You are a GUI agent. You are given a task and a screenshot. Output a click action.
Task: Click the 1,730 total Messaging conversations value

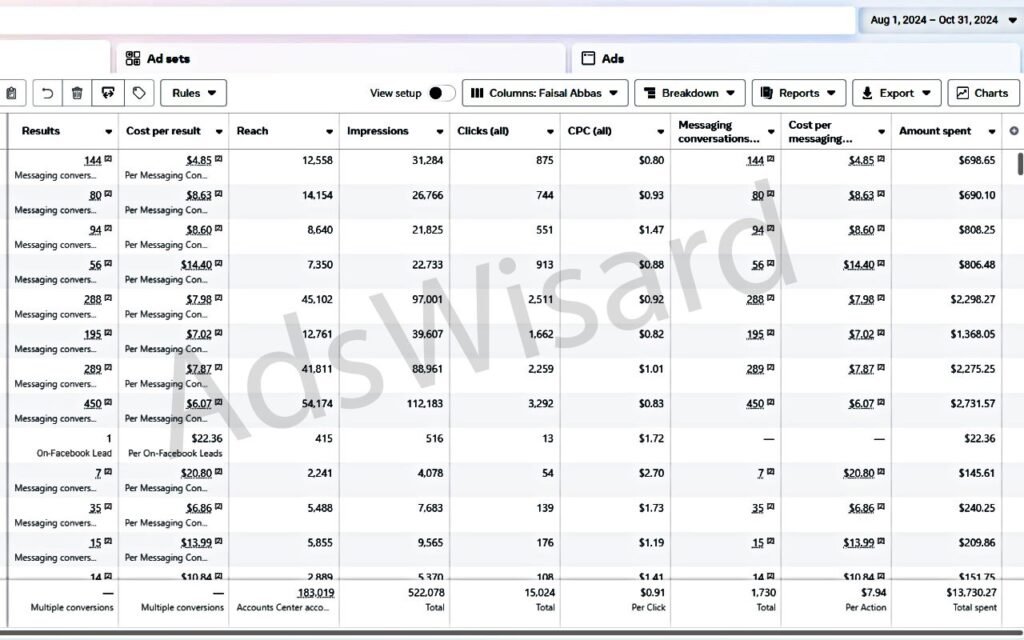[763, 593]
